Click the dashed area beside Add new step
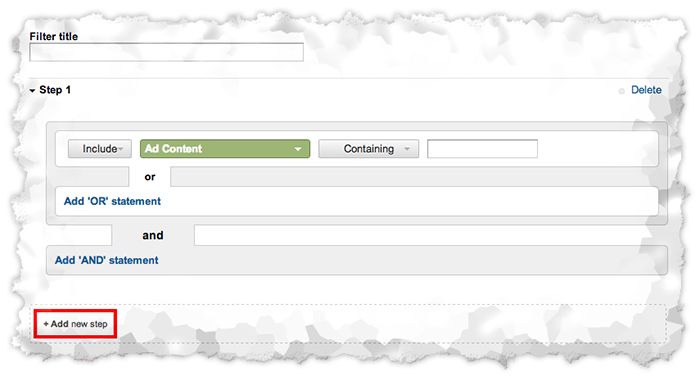Screen dimensions: 700x377 coord(391,324)
